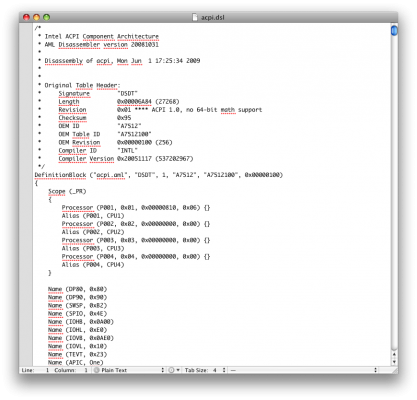
Task: Click the 'Name (IOVB, 0x0AE0)' line
Action: pyautogui.click(x=81, y=338)
